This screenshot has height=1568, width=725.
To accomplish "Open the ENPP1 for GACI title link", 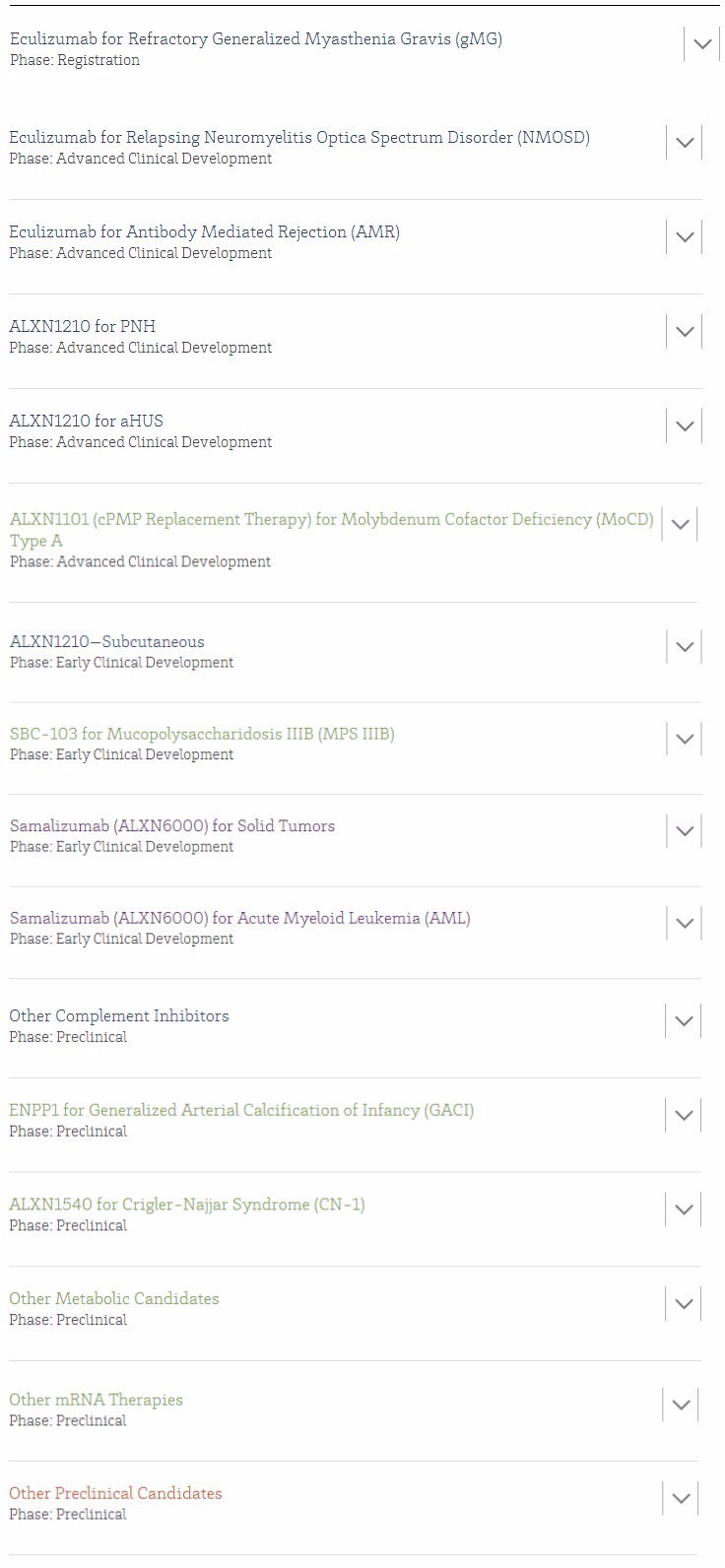I will [x=241, y=1110].
